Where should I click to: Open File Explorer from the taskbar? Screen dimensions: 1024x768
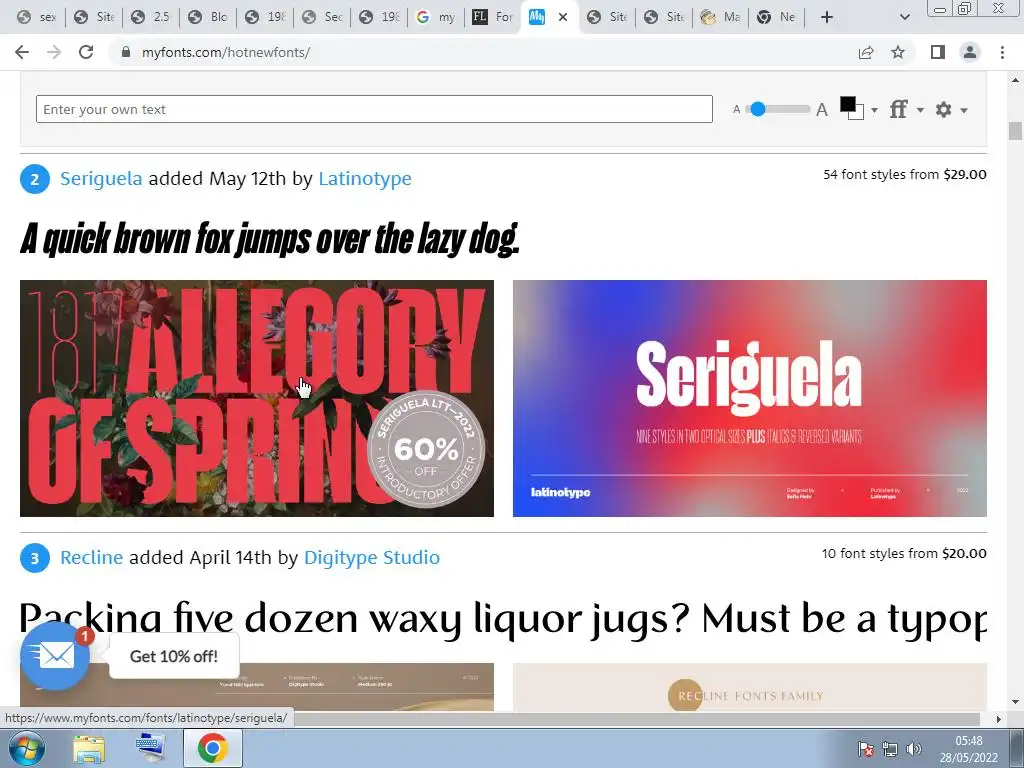89,748
